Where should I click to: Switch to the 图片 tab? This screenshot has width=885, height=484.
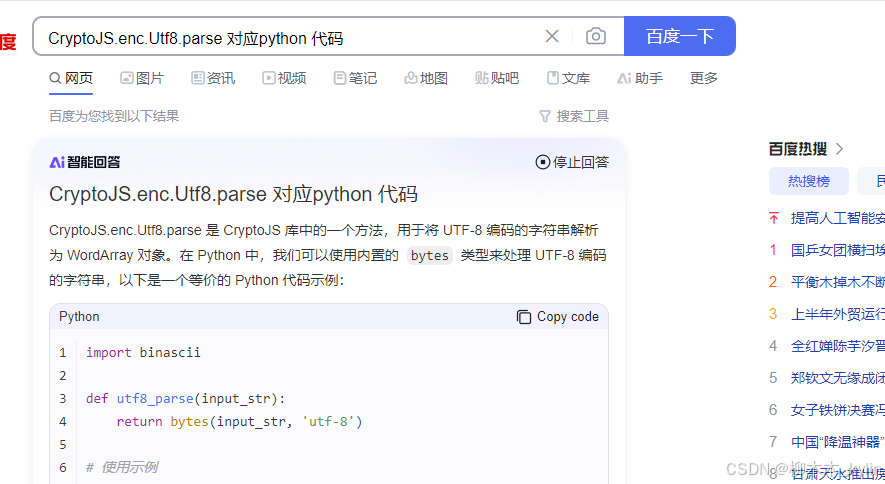click(142, 78)
